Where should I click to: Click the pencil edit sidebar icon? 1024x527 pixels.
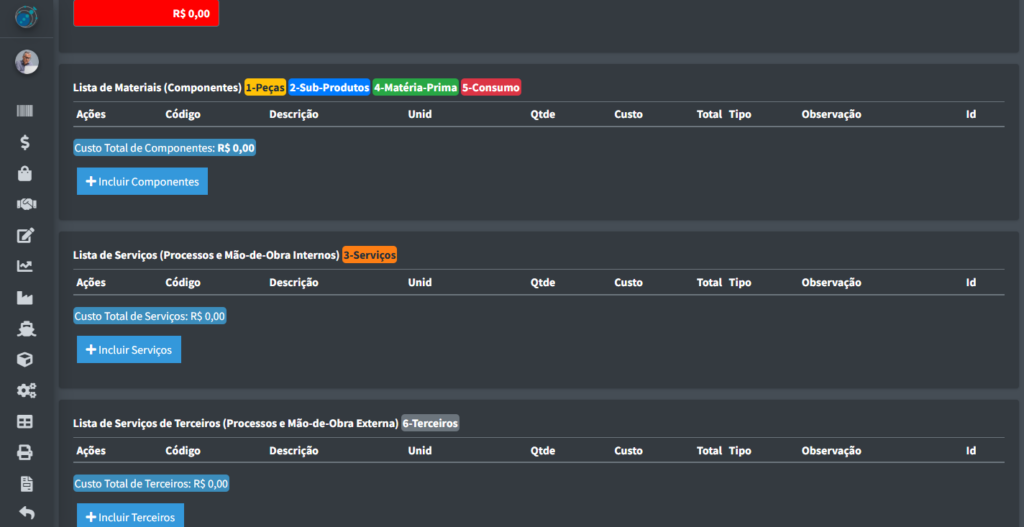[x=26, y=235]
